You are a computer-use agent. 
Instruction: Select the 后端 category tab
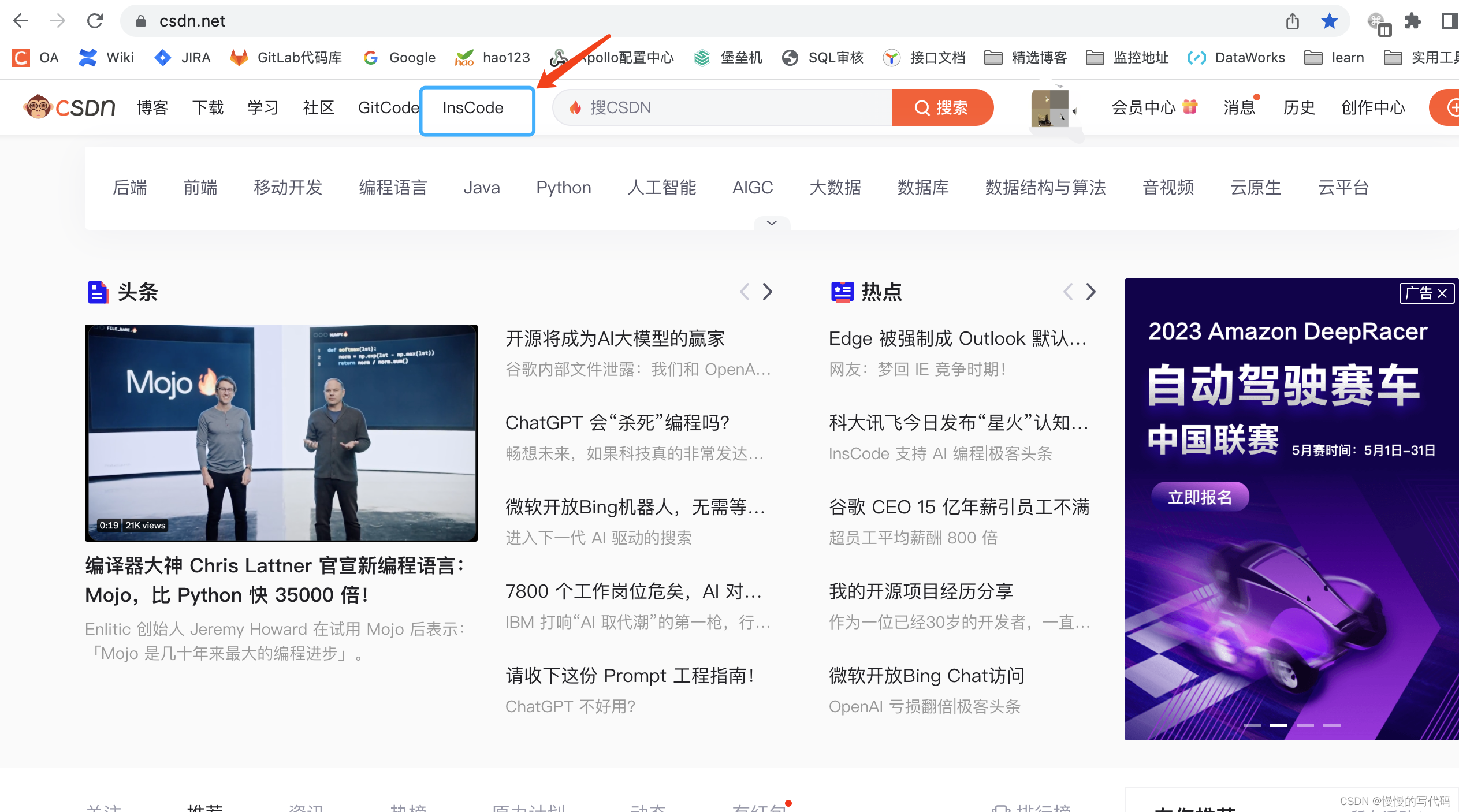point(130,188)
